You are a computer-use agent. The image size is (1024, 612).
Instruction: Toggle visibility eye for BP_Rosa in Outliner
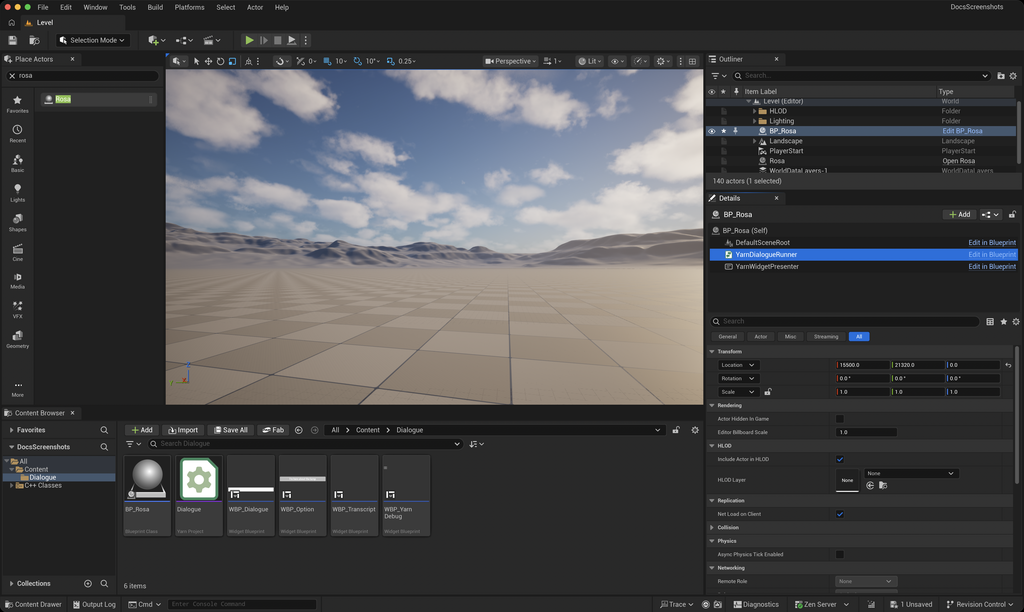coord(712,131)
